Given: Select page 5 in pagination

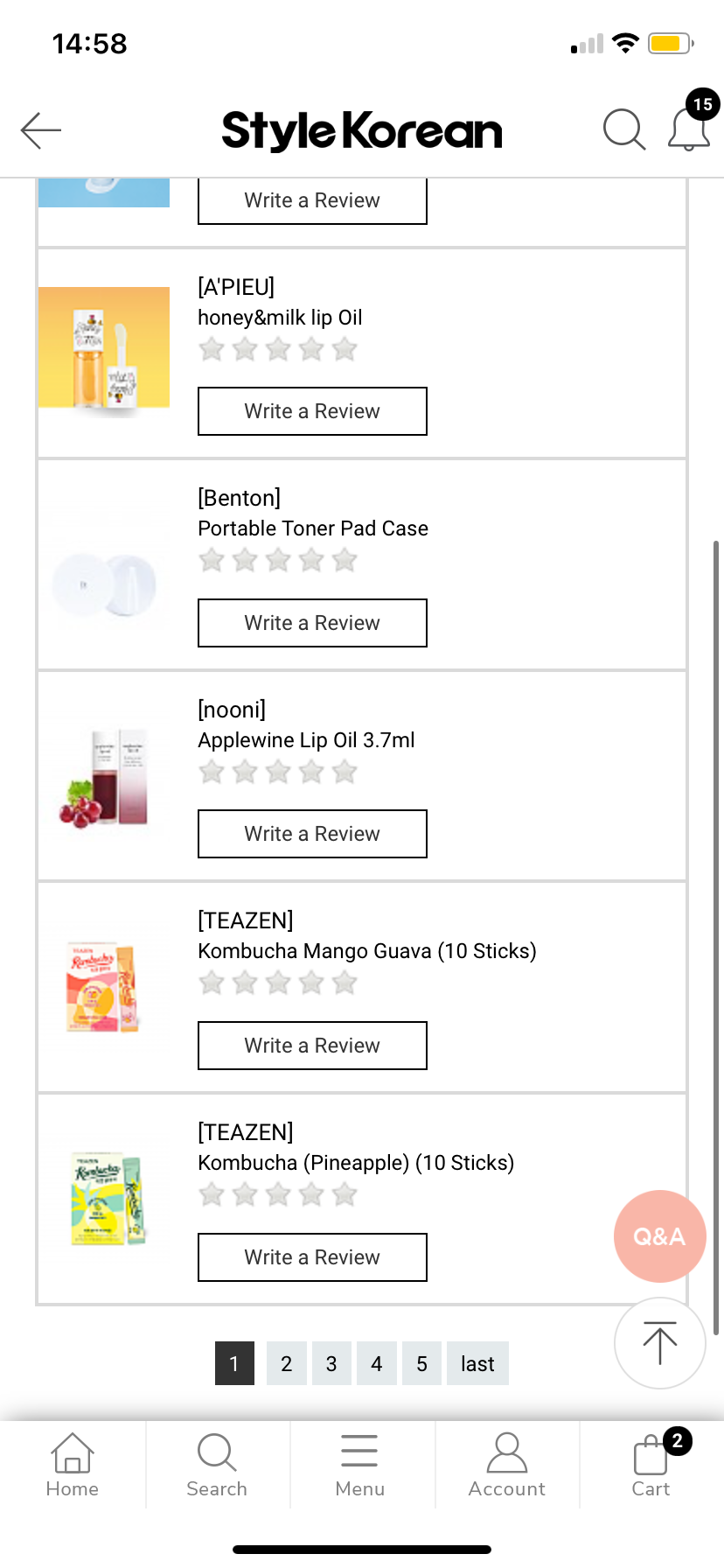Looking at the screenshot, I should coord(421,1363).
